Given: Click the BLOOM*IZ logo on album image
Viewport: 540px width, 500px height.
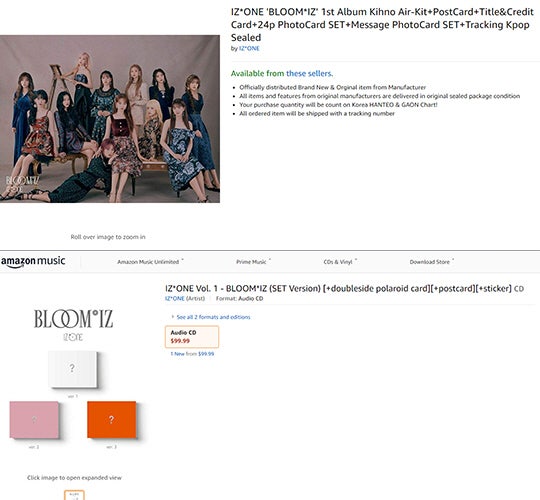Looking at the screenshot, I should click(x=73, y=319).
